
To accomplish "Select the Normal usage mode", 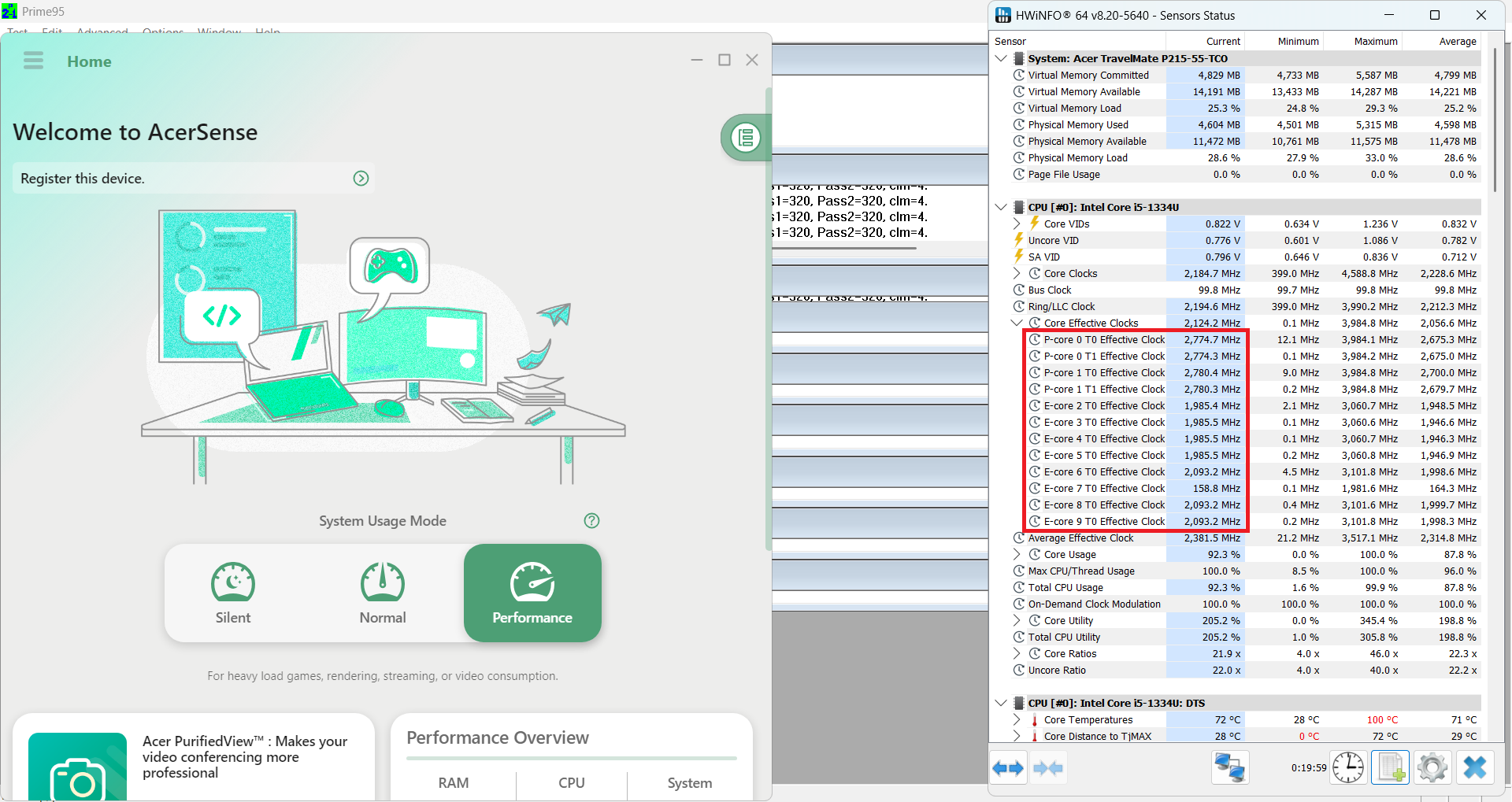I will click(x=383, y=593).
